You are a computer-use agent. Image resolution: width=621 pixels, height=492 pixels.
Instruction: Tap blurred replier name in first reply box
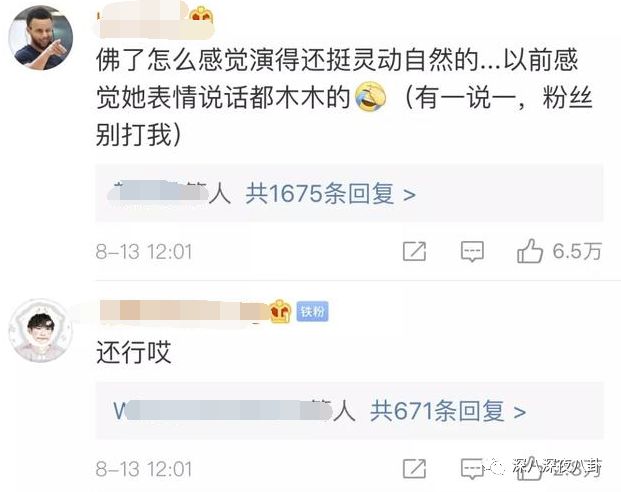coord(158,193)
